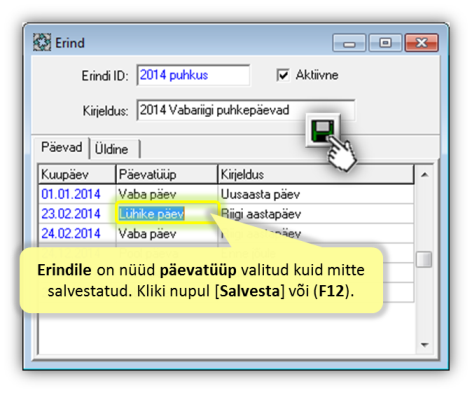Open Vaba päev type for 24.02.2014
Screen dimensions: 472x393
click(167, 233)
